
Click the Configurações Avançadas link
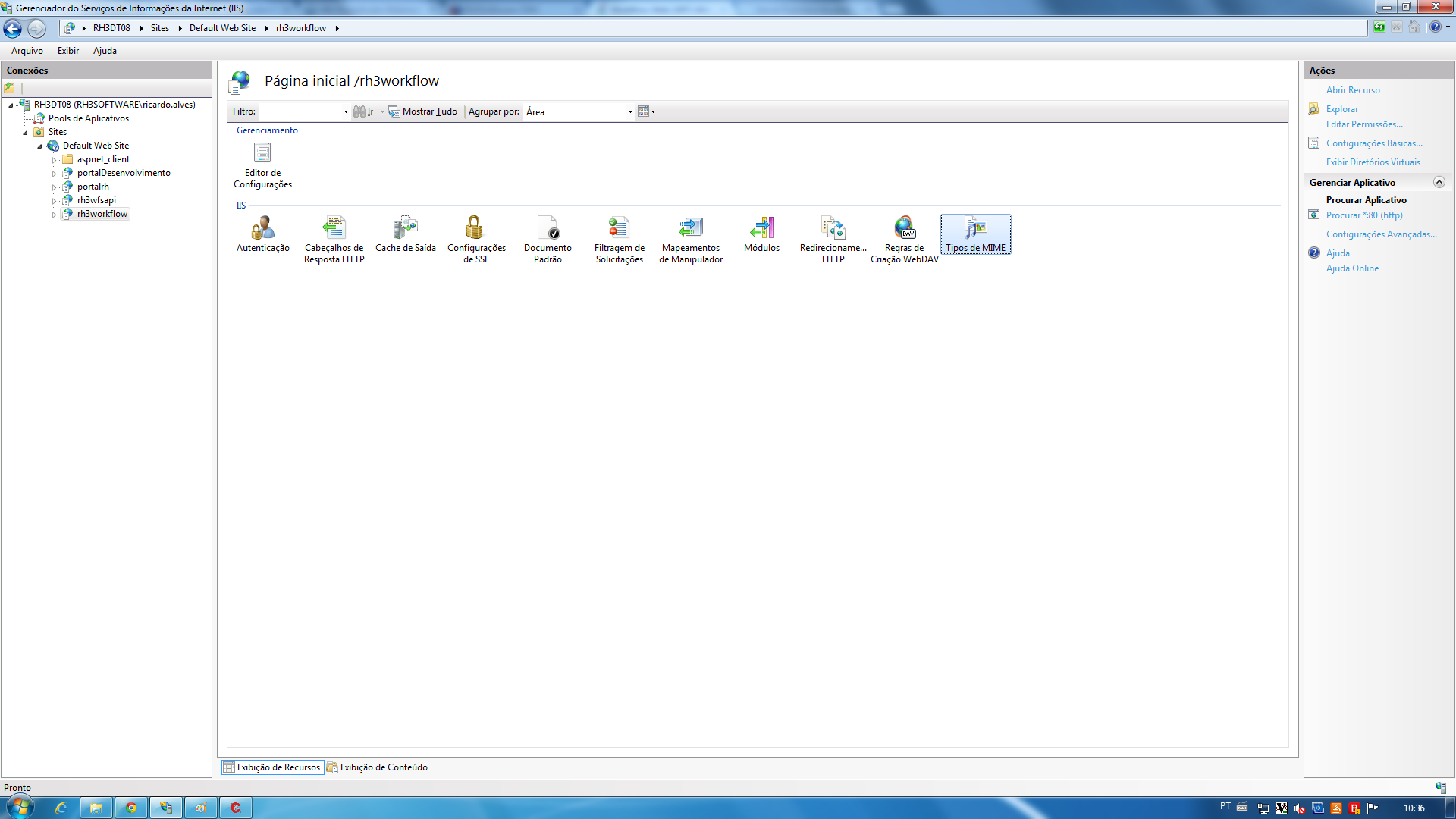[x=1381, y=234]
